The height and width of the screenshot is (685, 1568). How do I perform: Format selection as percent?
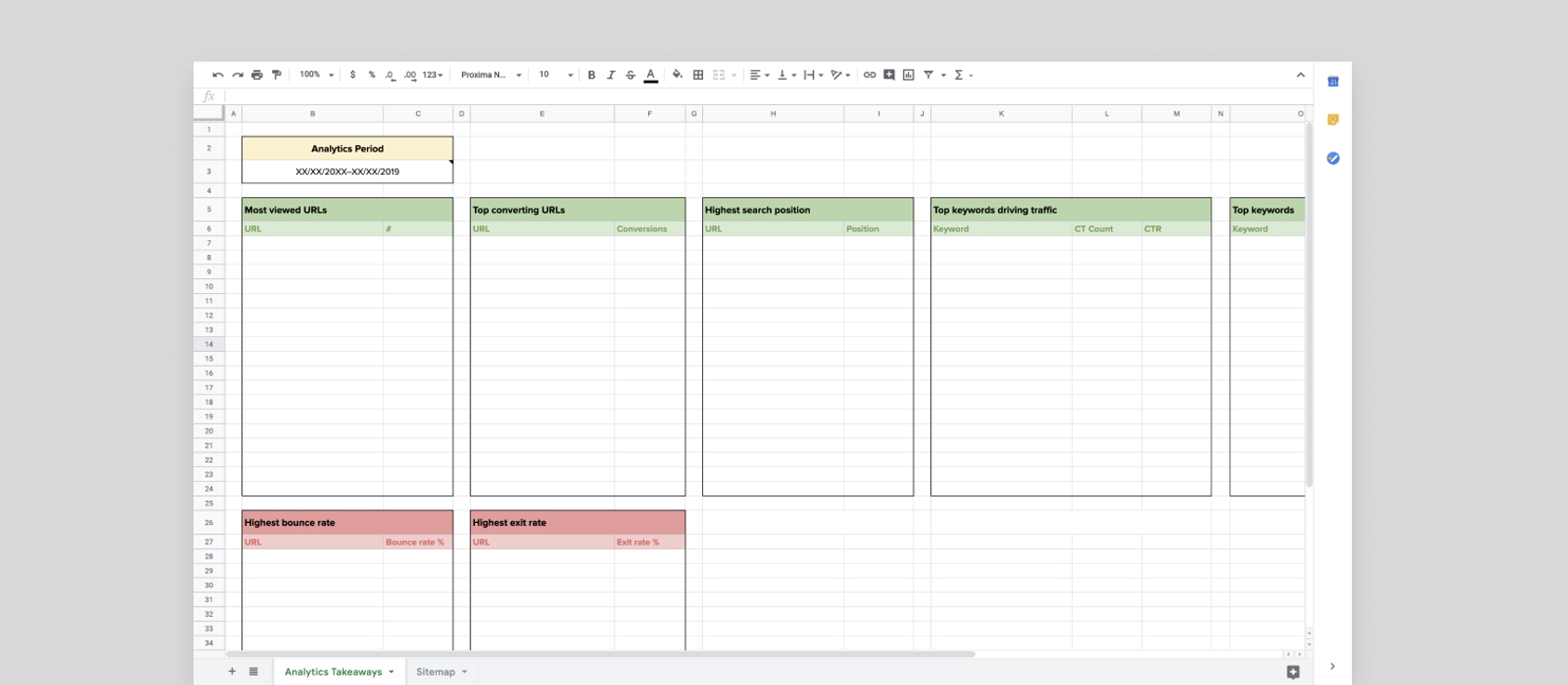(372, 75)
